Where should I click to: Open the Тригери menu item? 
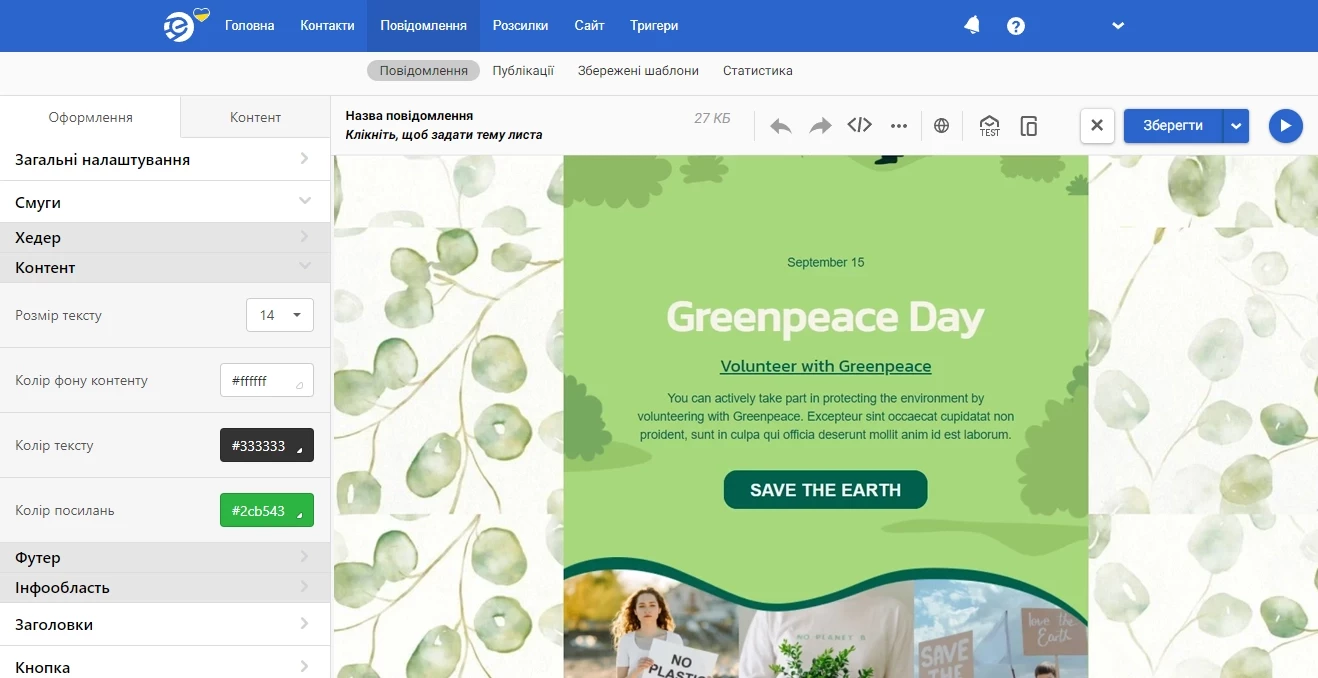click(654, 26)
